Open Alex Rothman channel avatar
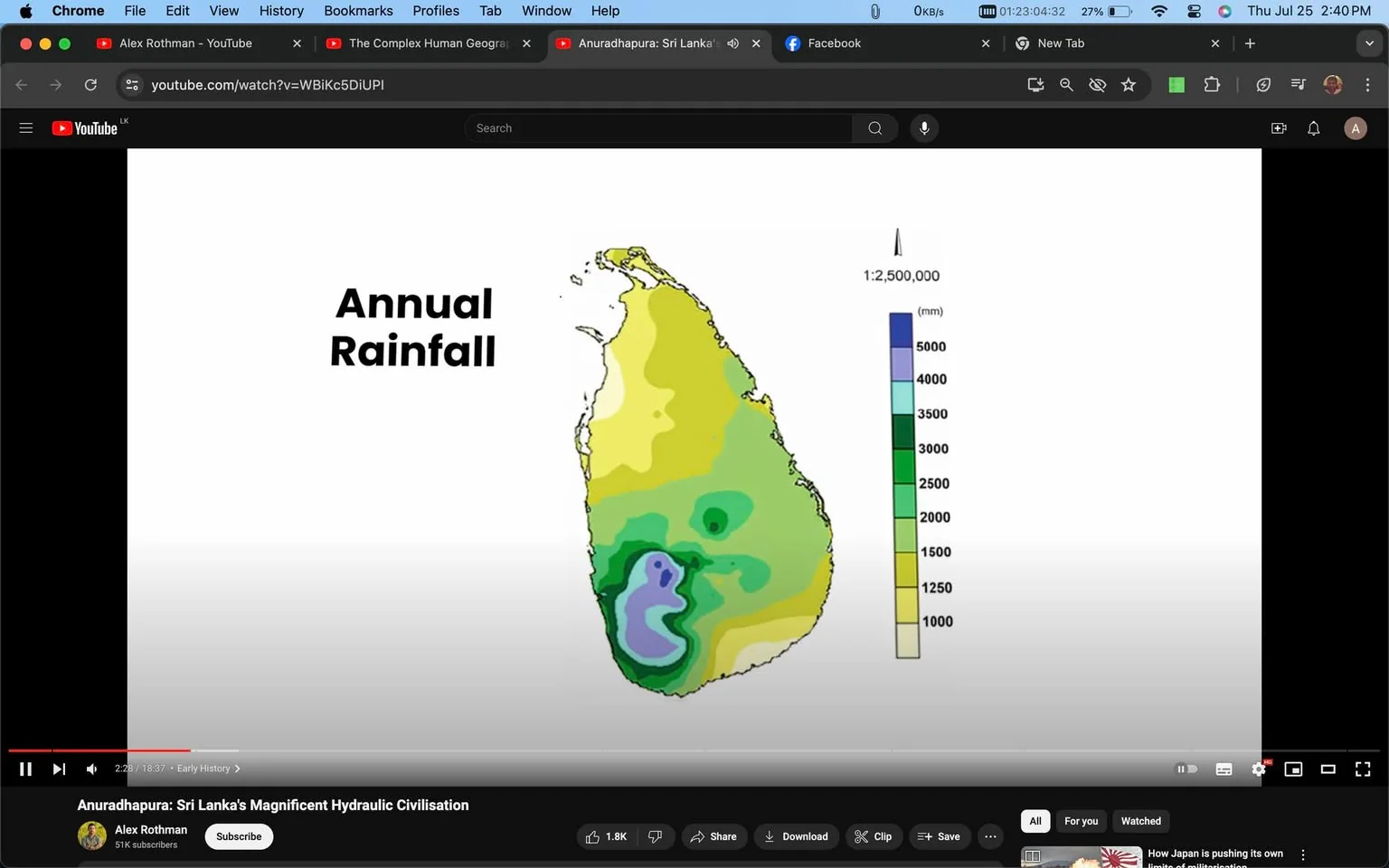 click(91, 835)
